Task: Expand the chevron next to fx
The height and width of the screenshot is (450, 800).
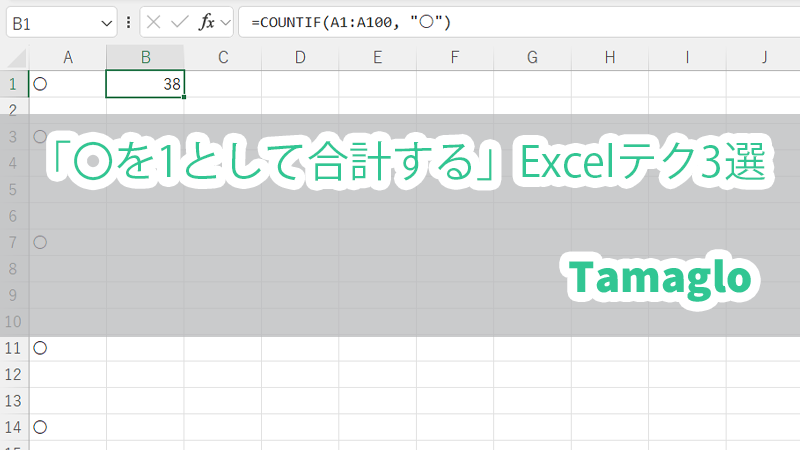Action: pyautogui.click(x=226, y=22)
